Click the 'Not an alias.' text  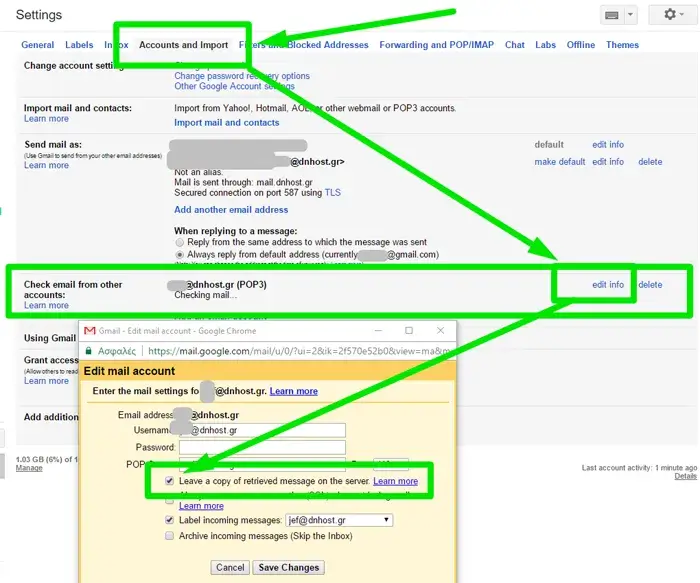coord(198,172)
